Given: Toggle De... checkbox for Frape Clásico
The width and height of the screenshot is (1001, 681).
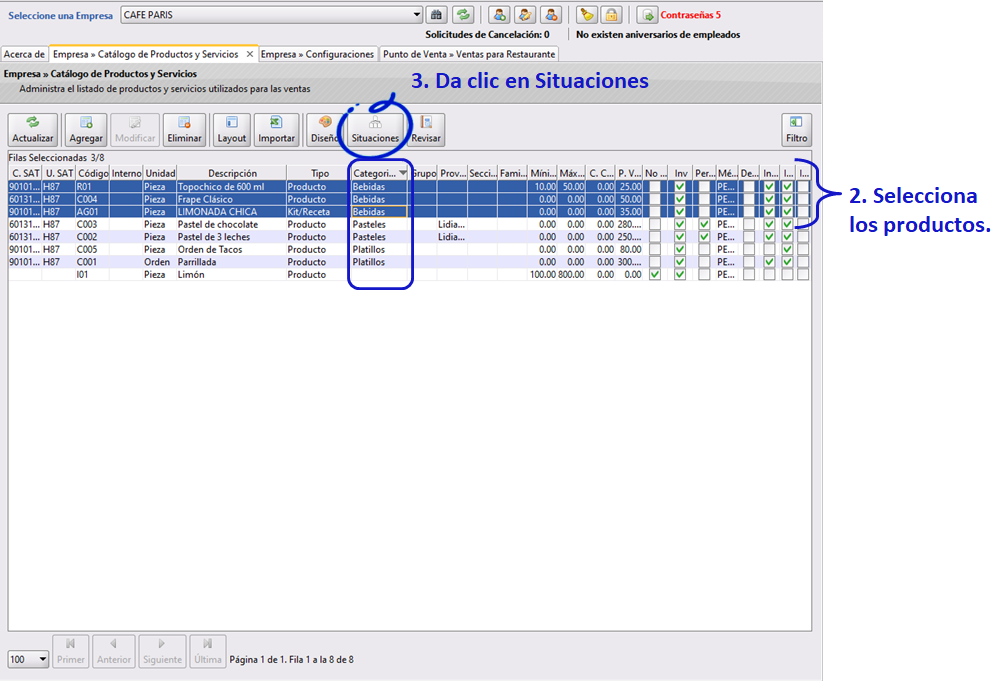Looking at the screenshot, I should [749, 200].
